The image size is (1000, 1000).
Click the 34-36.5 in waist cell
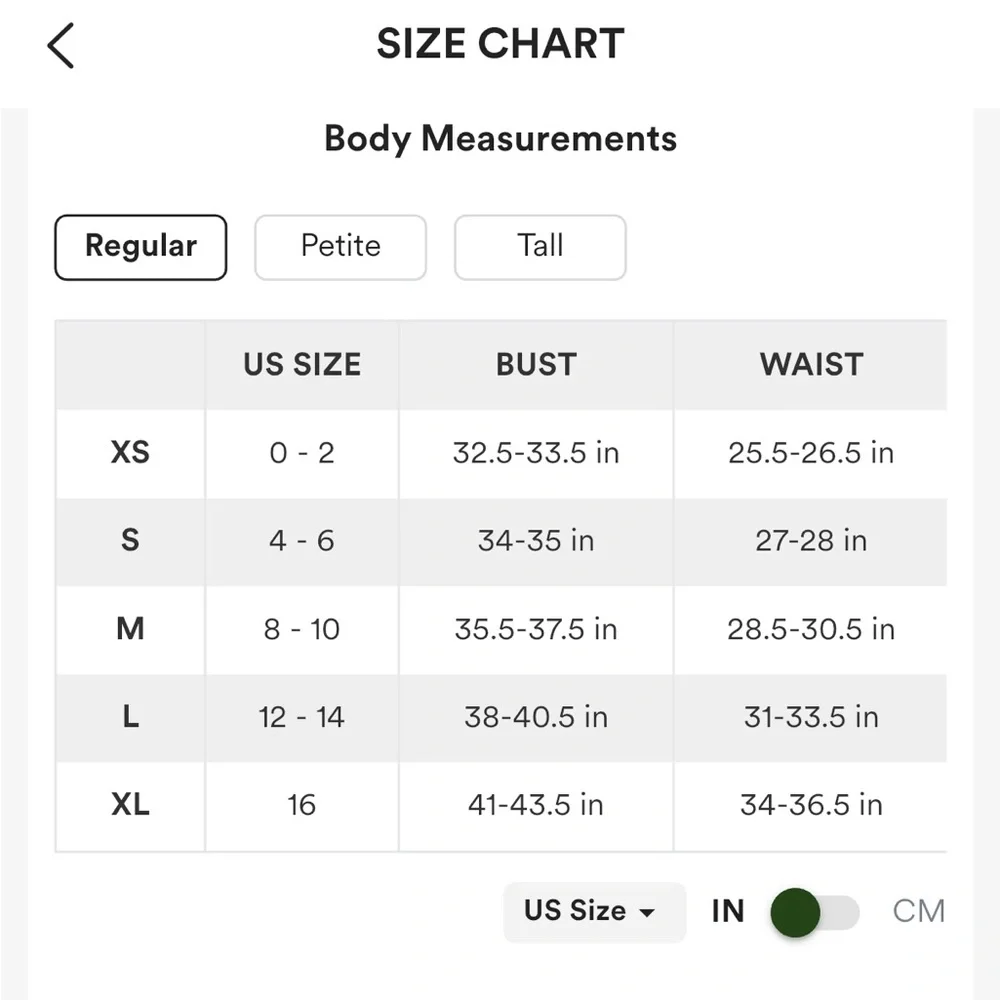pyautogui.click(x=811, y=805)
